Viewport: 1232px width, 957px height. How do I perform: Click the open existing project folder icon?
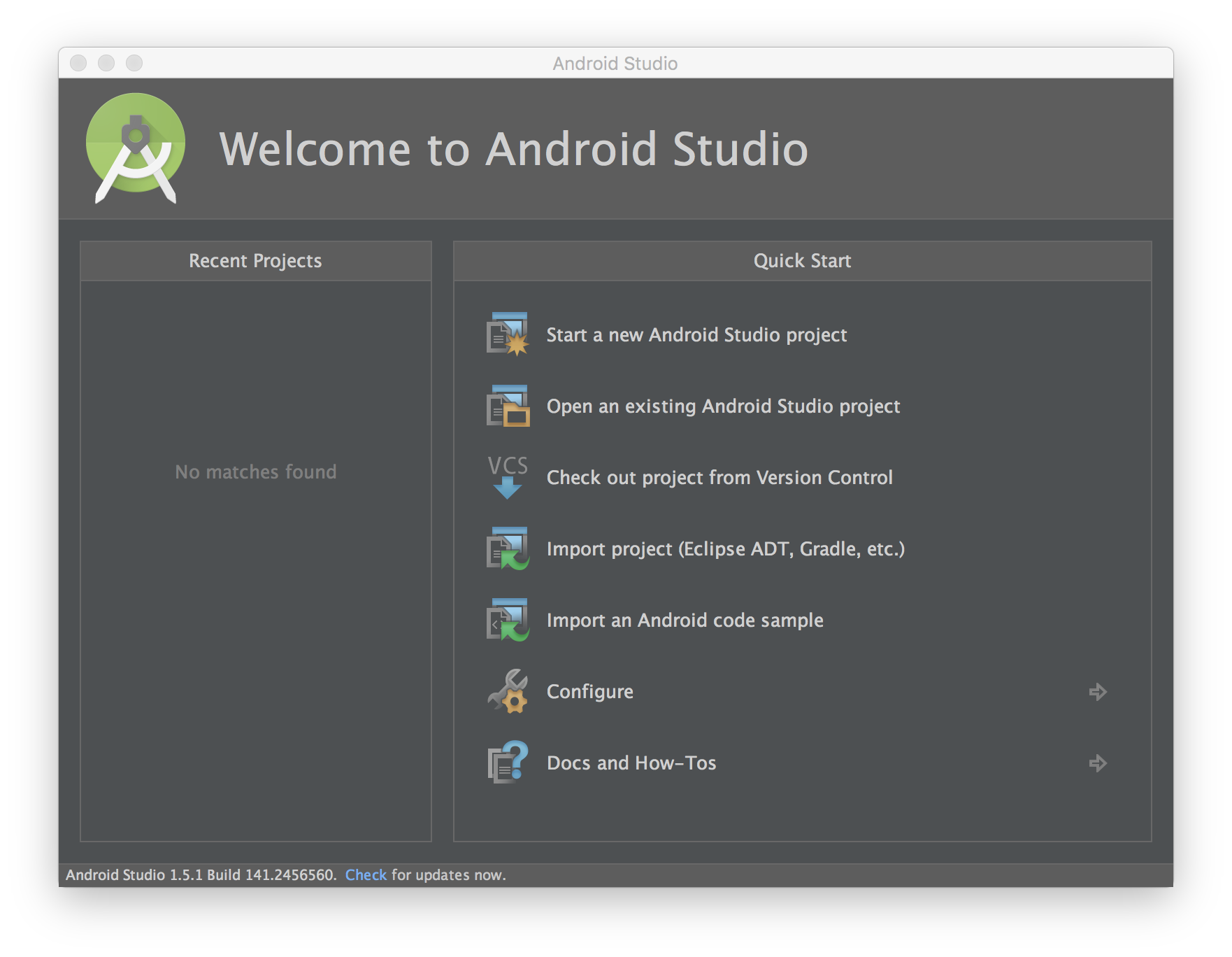point(508,406)
